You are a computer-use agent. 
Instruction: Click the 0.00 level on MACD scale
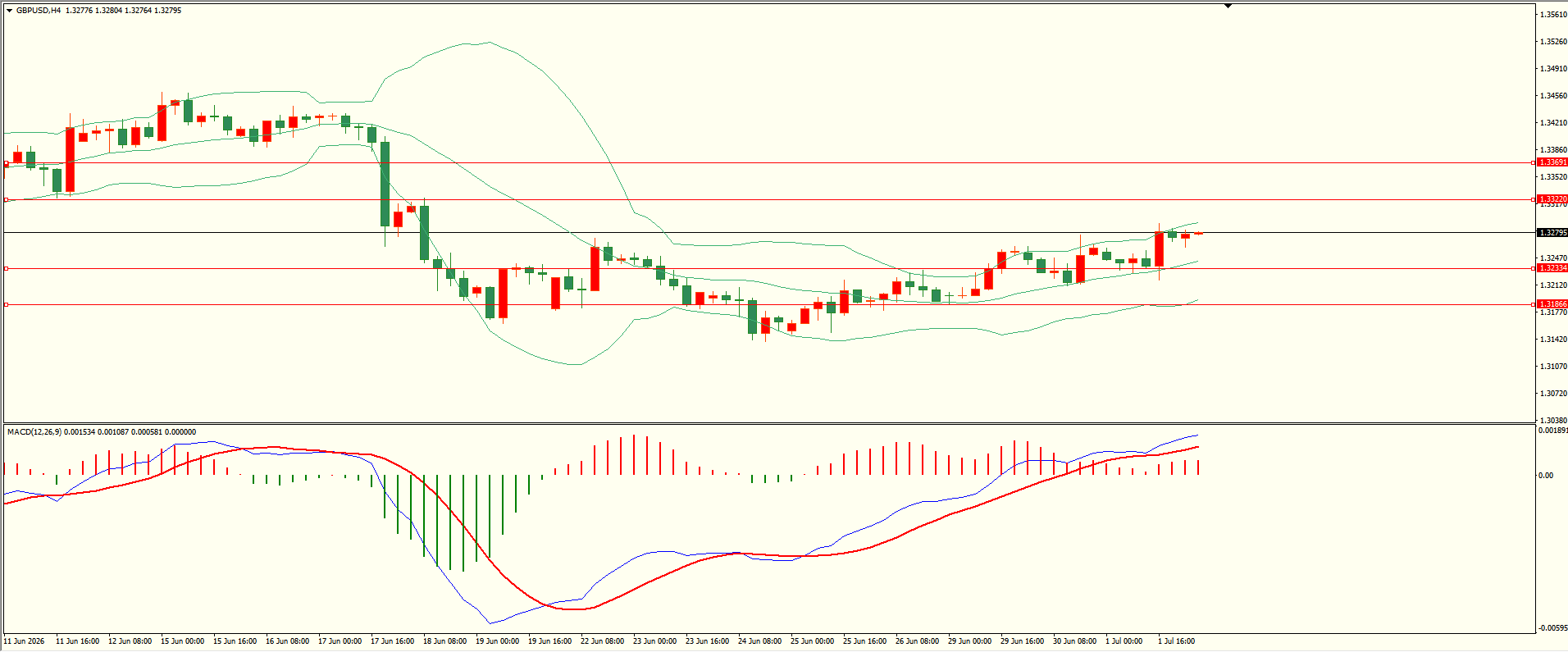1546,476
